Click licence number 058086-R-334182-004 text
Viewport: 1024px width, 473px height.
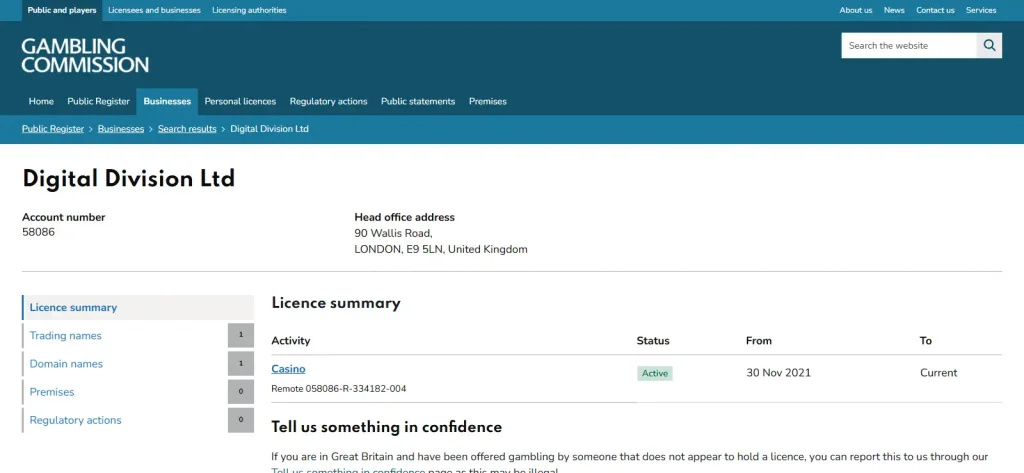tap(356, 389)
